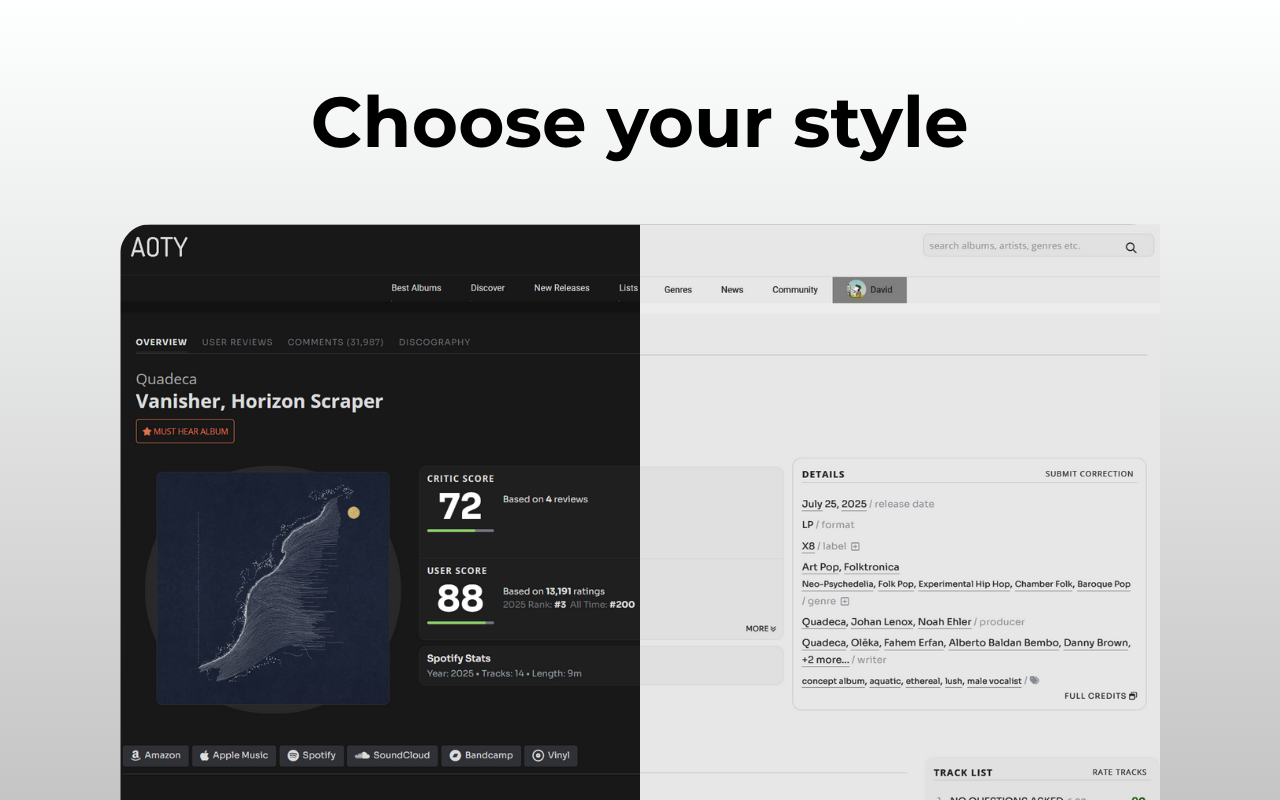The height and width of the screenshot is (800, 1280).
Task: Switch to the User Reviews tab
Action: pyautogui.click(x=237, y=342)
